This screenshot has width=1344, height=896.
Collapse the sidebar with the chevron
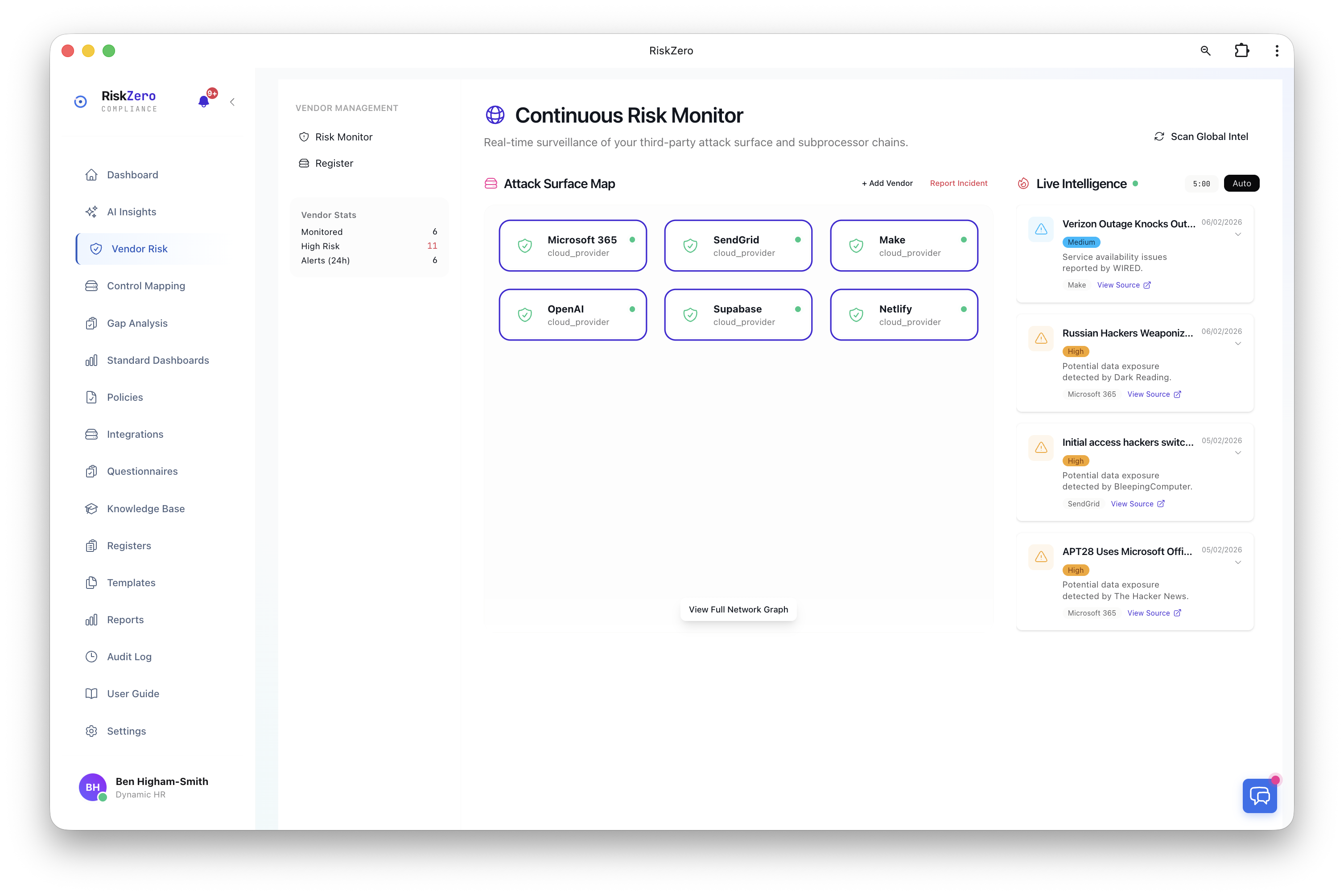click(232, 102)
